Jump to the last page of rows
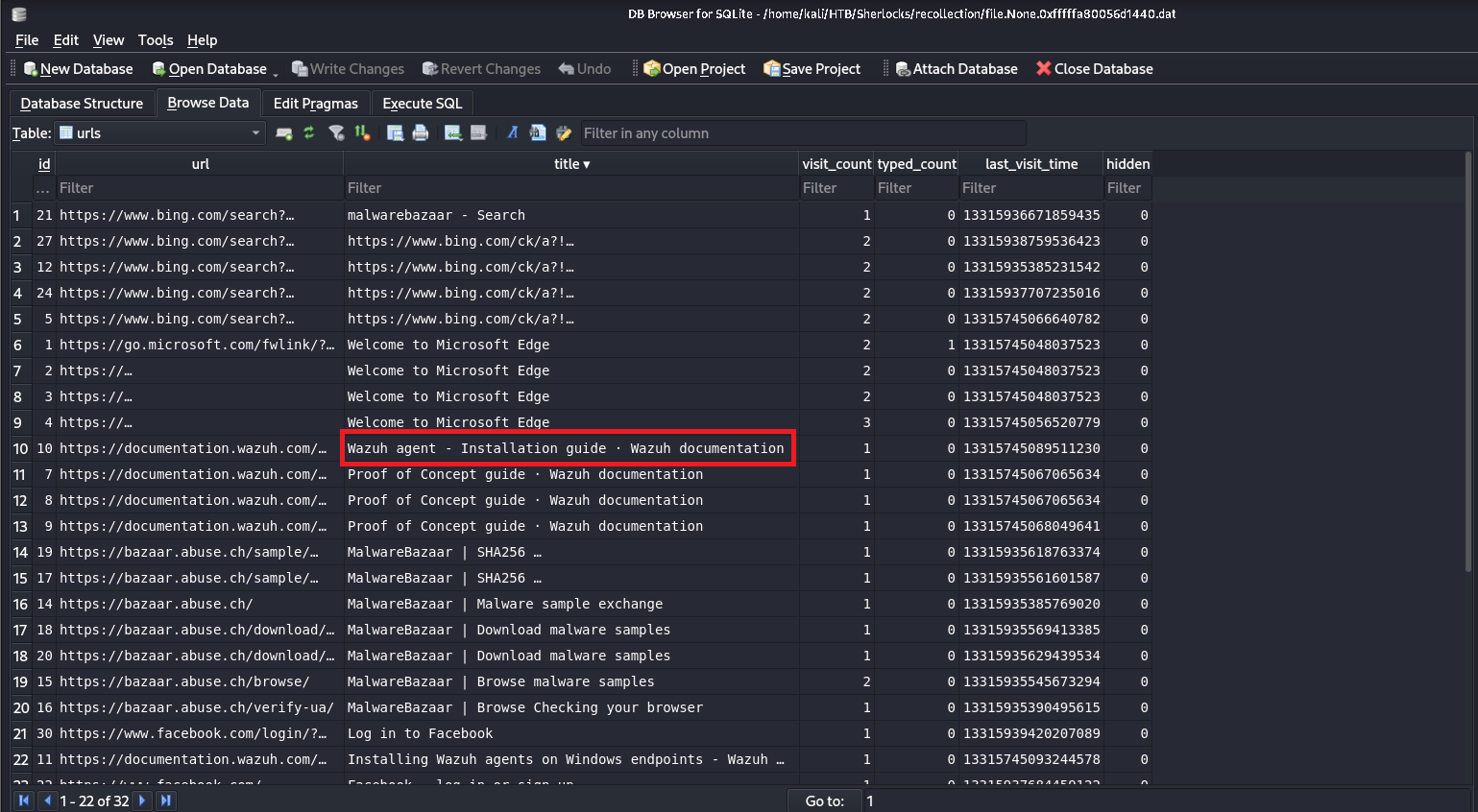This screenshot has width=1478, height=812. point(166,800)
